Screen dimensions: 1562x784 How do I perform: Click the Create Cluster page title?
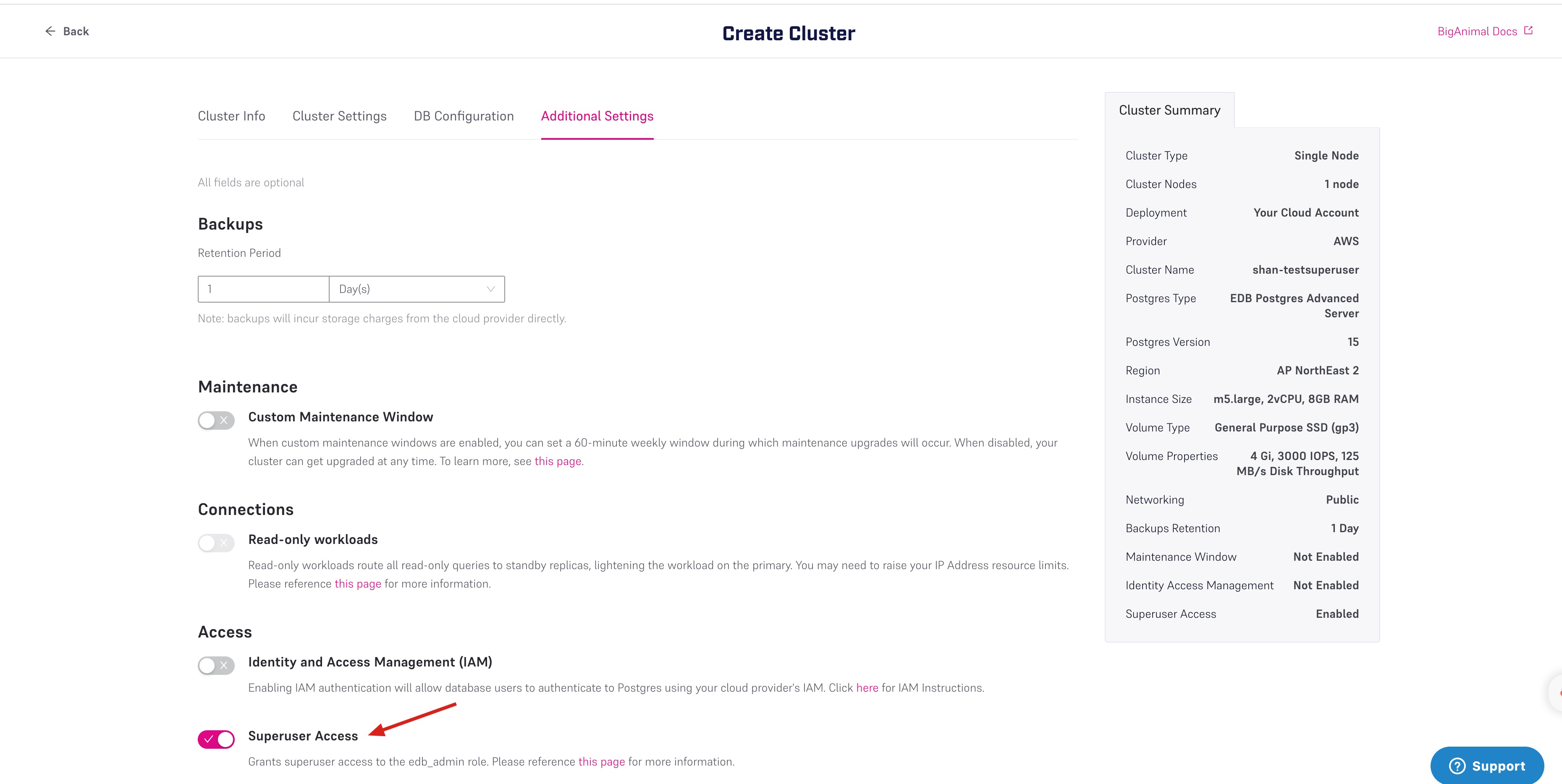pos(788,33)
